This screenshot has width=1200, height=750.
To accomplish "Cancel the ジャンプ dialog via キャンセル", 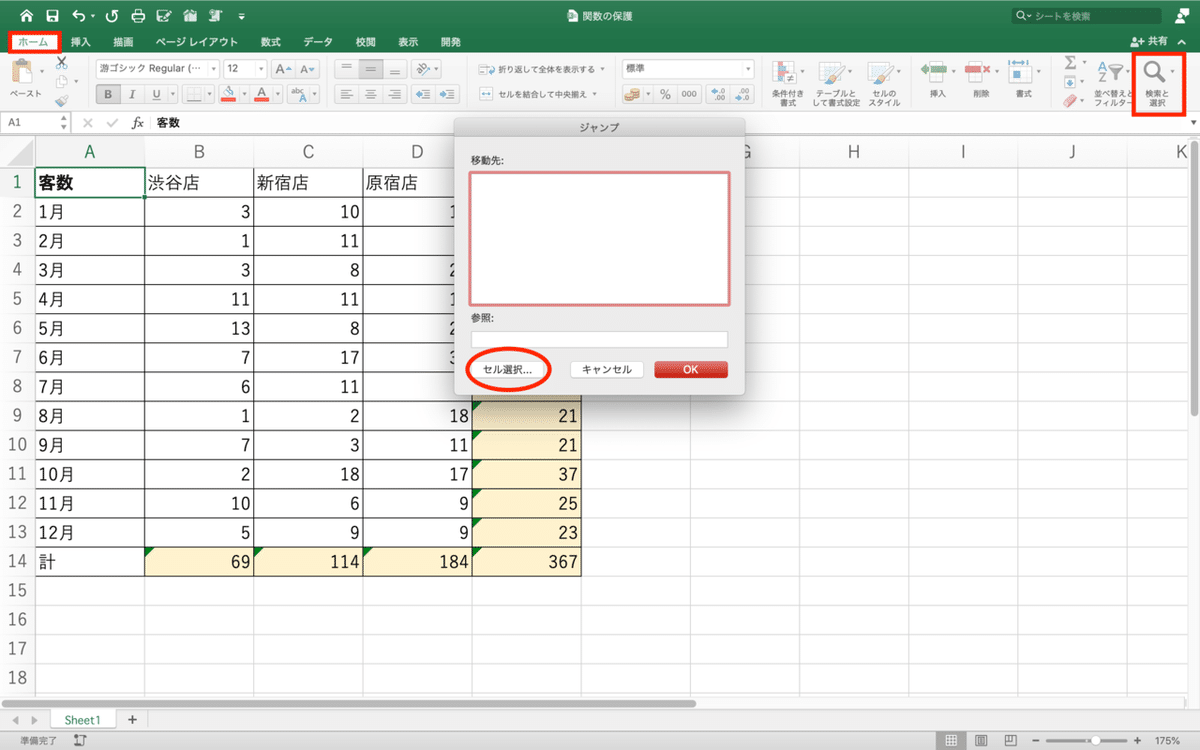I will (606, 369).
